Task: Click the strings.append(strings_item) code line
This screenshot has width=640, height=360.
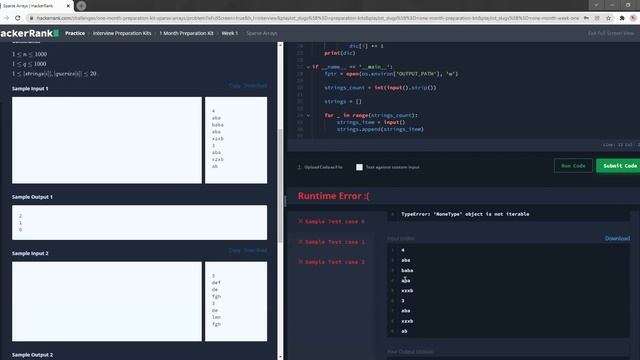Action: [x=380, y=129]
